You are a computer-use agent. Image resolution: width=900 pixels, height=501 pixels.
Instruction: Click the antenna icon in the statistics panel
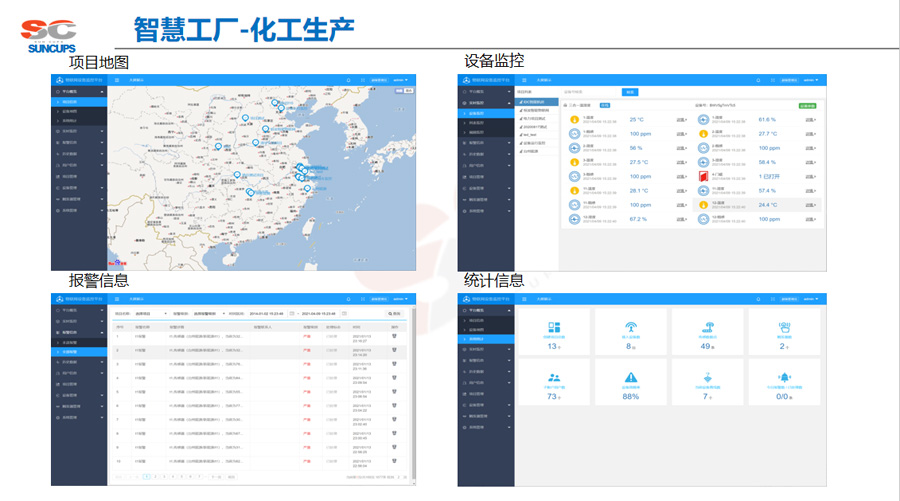632,327
